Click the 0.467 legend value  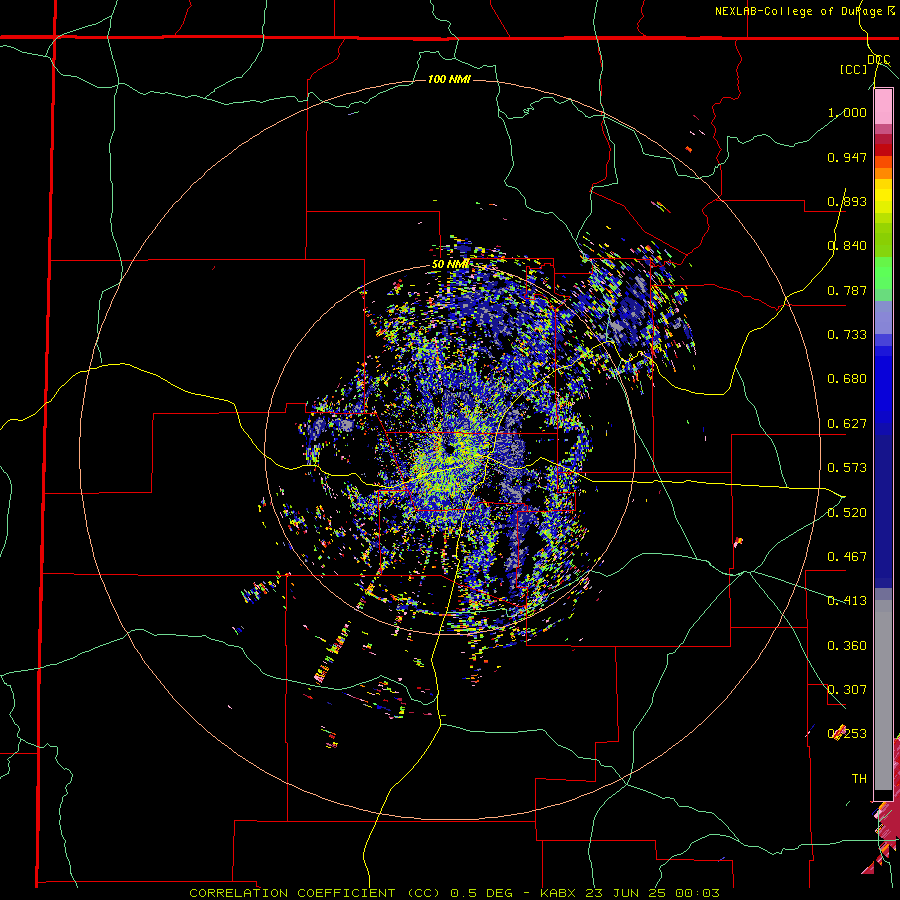[847, 557]
